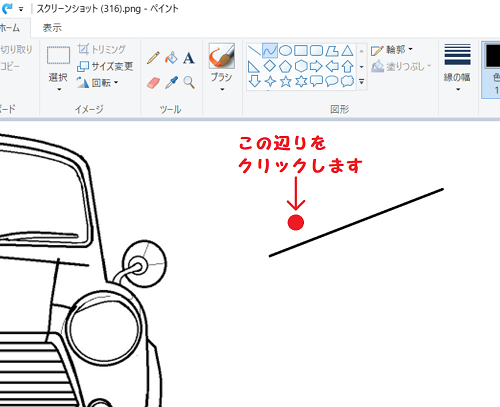Select the Oval callout shape
500x407 pixels.
tap(332, 81)
